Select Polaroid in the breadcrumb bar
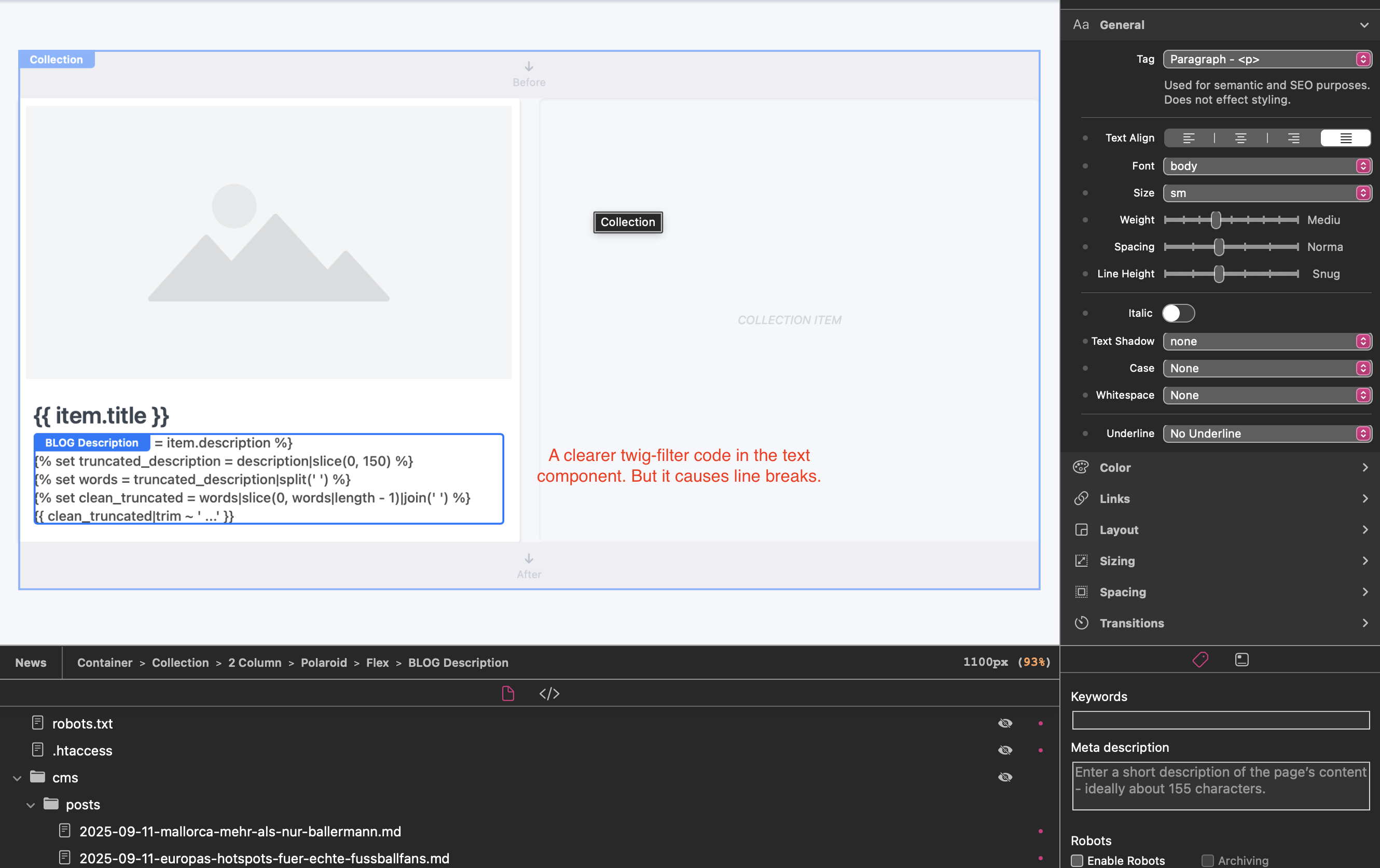 pyautogui.click(x=324, y=662)
